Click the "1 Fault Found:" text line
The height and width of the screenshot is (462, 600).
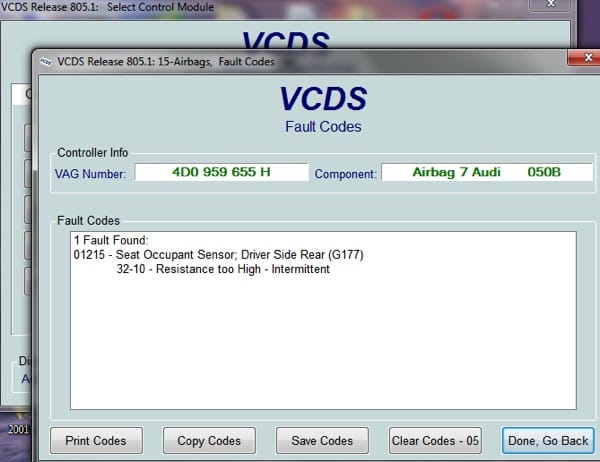110,241
